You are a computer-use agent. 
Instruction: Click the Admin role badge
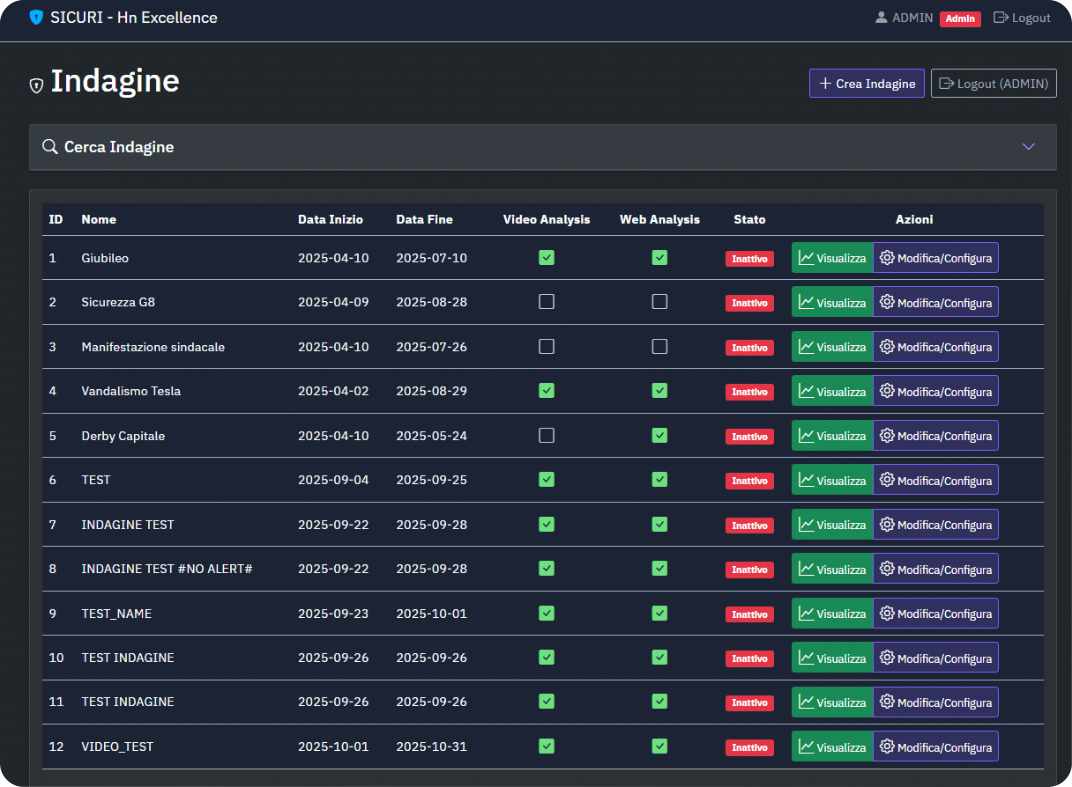[x=960, y=18]
